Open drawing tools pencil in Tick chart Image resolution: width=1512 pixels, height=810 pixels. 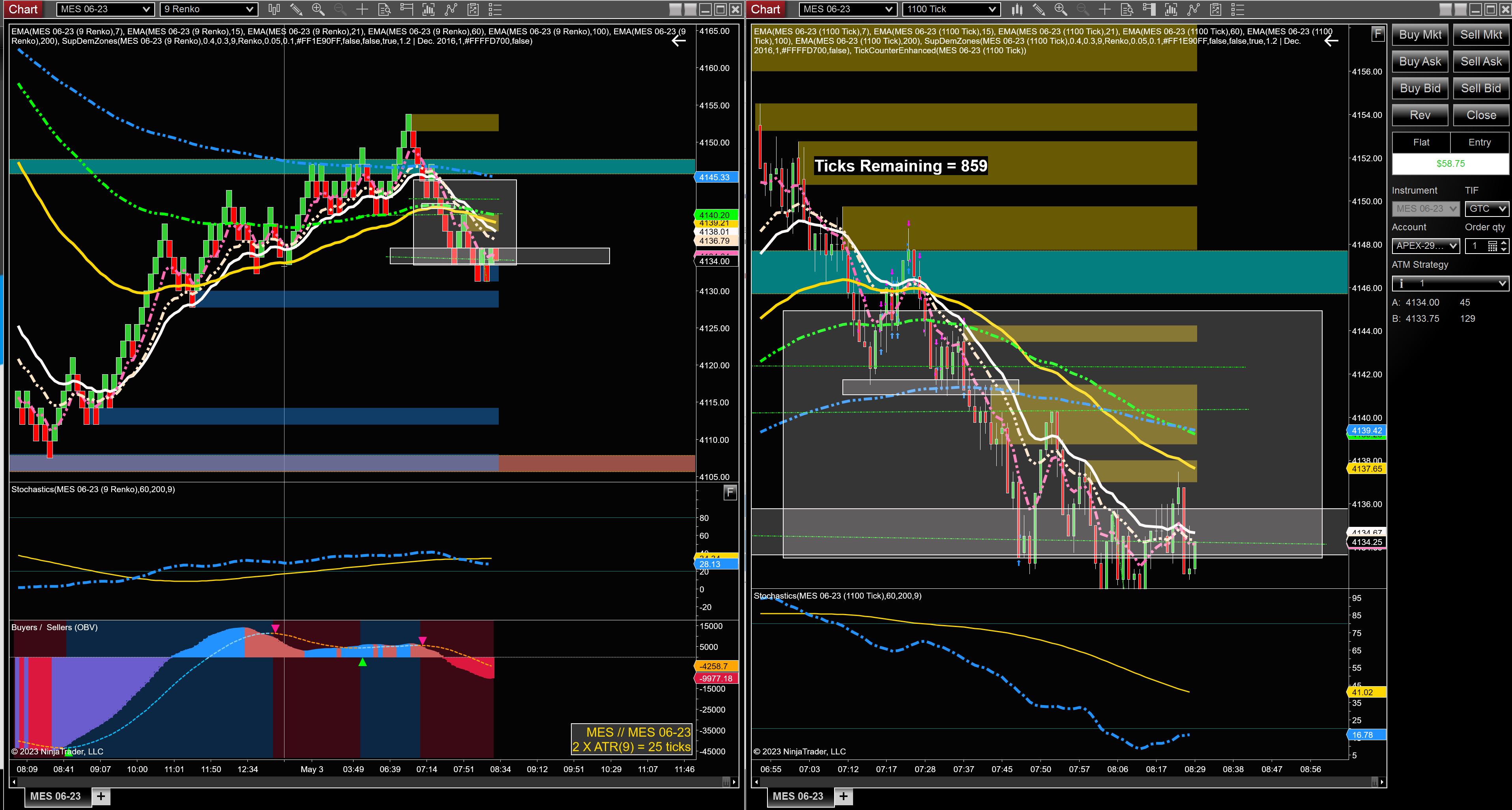coord(1039,9)
